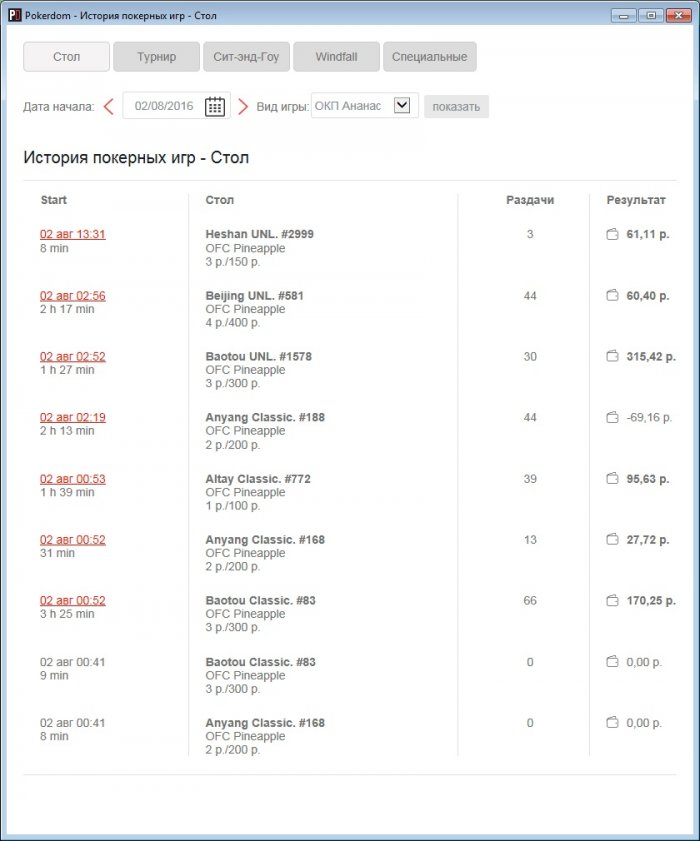Screen dimensions: 700x841
Task: Maximize the Pokerdom window
Action: [x=651, y=15]
